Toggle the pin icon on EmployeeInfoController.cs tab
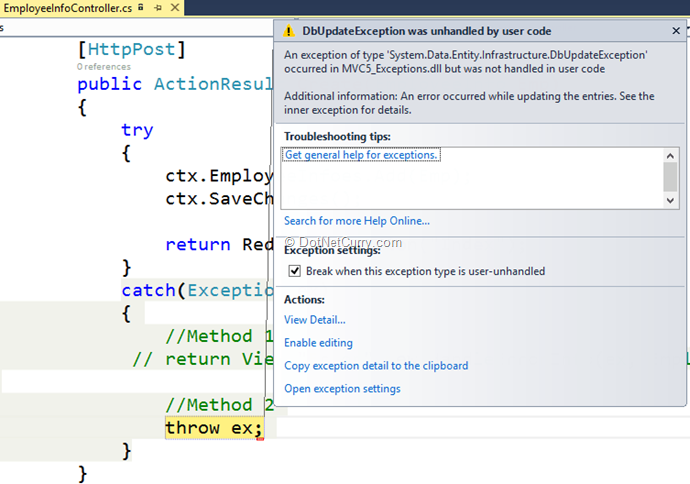Viewport: 690px width, 484px height. 158,8
